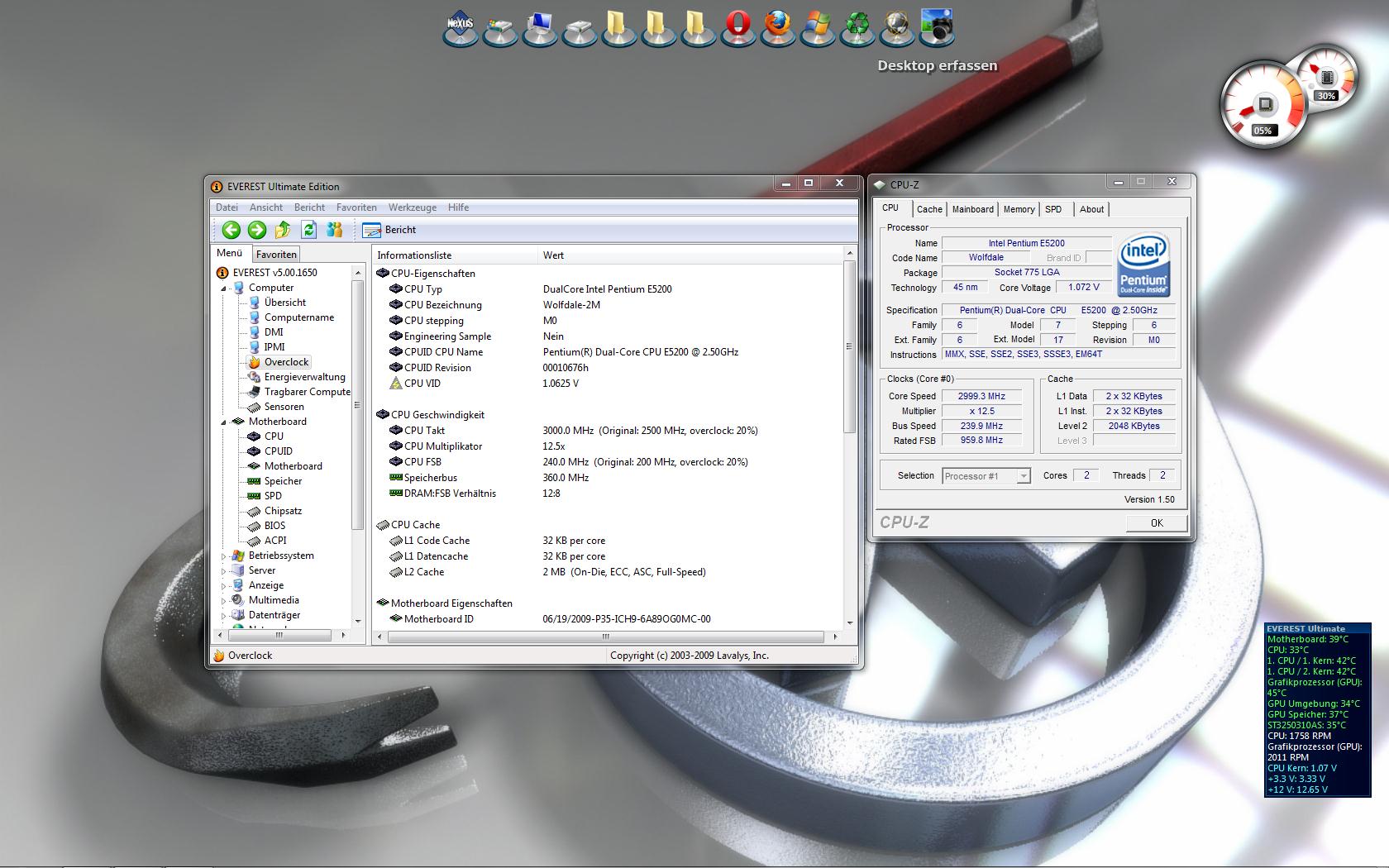
Task: Click the Informationsliste column header
Action: point(455,255)
